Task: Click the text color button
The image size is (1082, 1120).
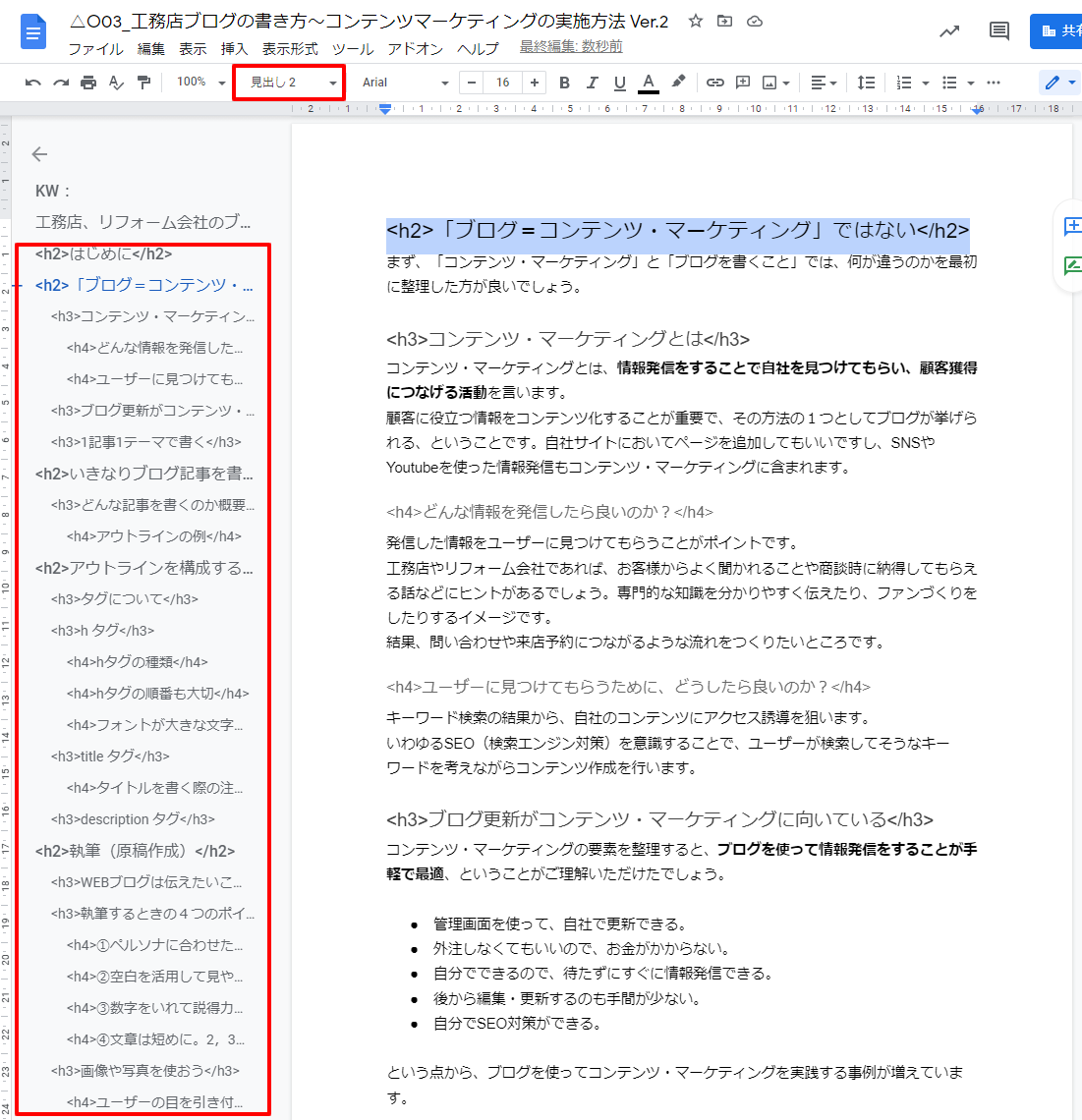Action: (x=648, y=83)
